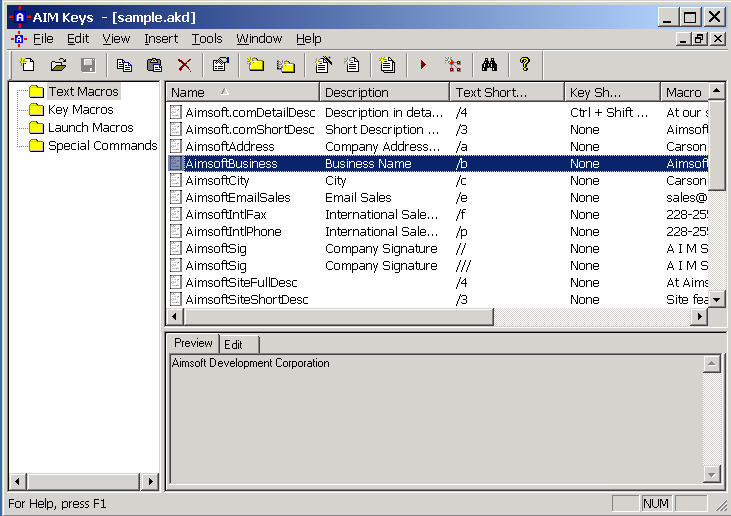Screen dimensions: 731x516
Task: Select the Launch Macros folder
Action: click(x=90, y=127)
